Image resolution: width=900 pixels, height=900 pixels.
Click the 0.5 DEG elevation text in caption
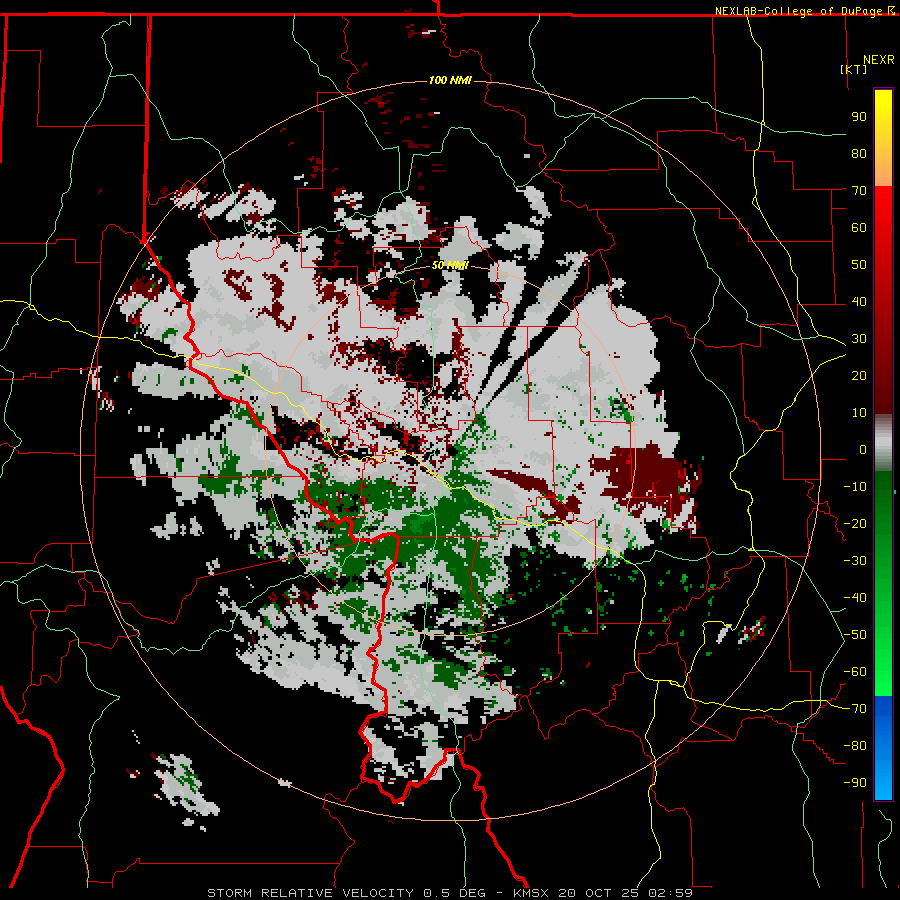[454, 893]
